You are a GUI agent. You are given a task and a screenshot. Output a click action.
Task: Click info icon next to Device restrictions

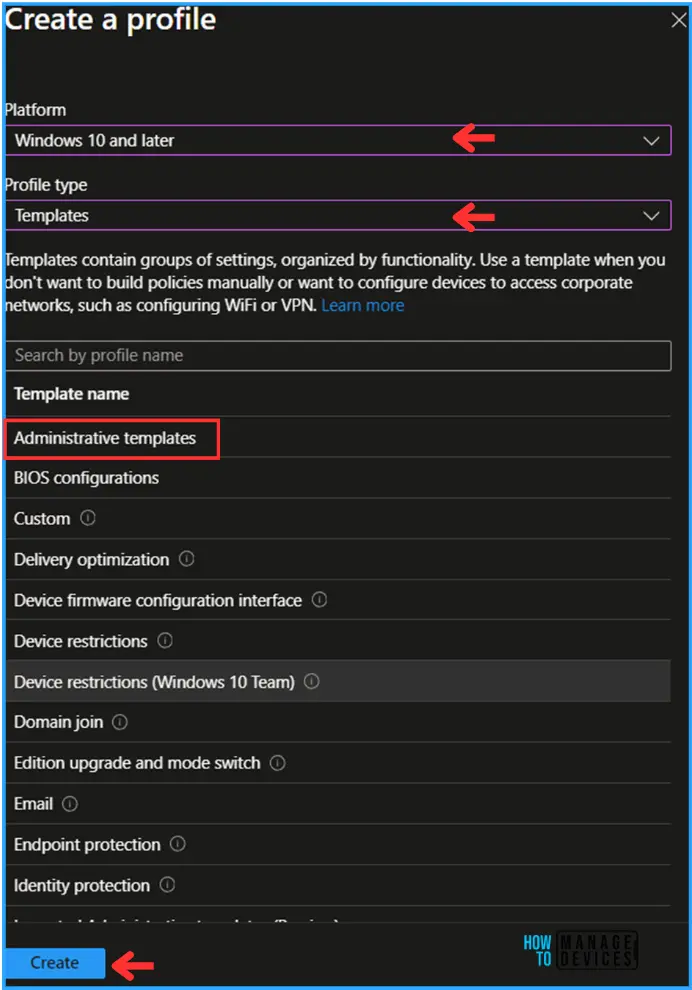pyautogui.click(x=166, y=641)
